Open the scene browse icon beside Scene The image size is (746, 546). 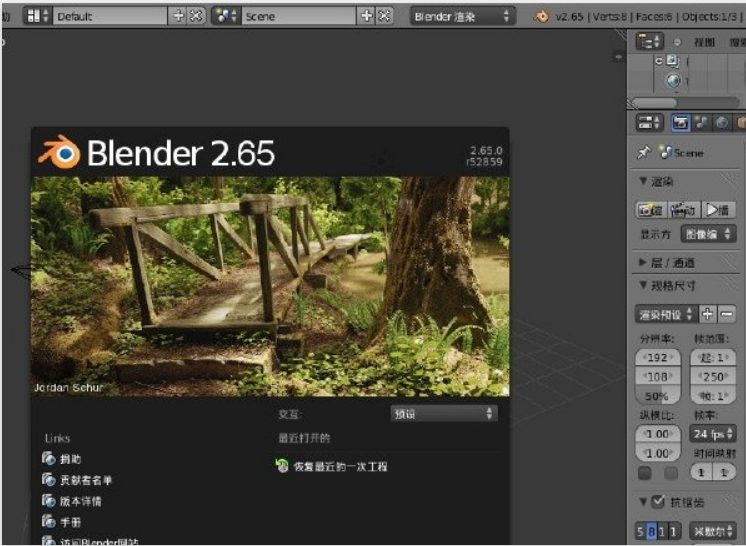[x=226, y=16]
